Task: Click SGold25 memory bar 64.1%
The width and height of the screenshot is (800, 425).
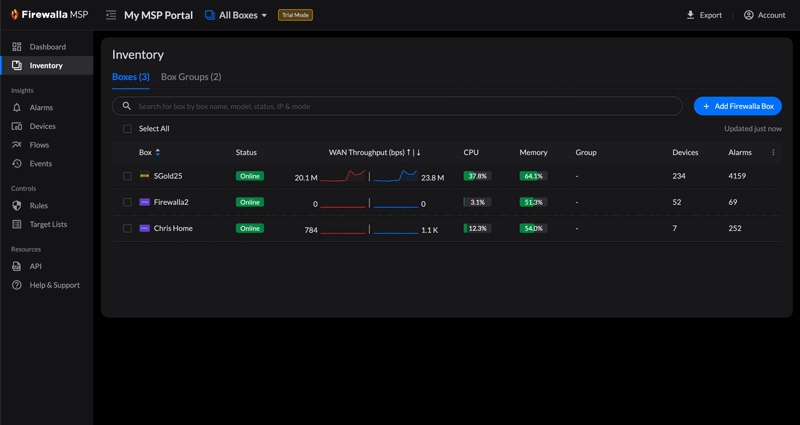Action: 534,176
